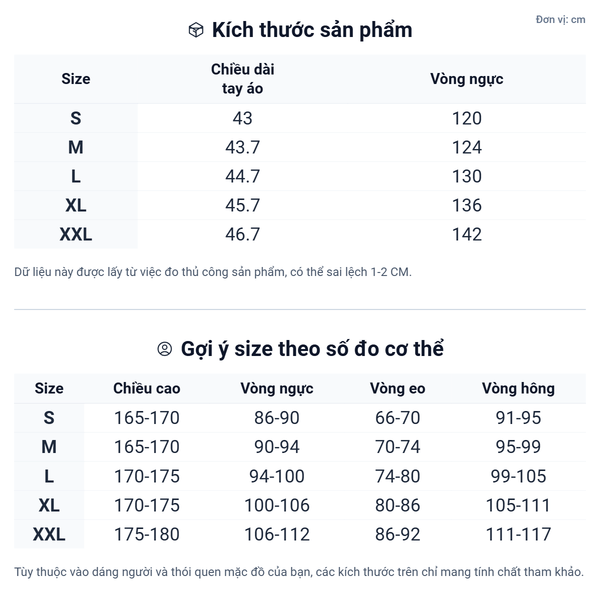Select the 43.7 sleeve length cell

[243, 147]
